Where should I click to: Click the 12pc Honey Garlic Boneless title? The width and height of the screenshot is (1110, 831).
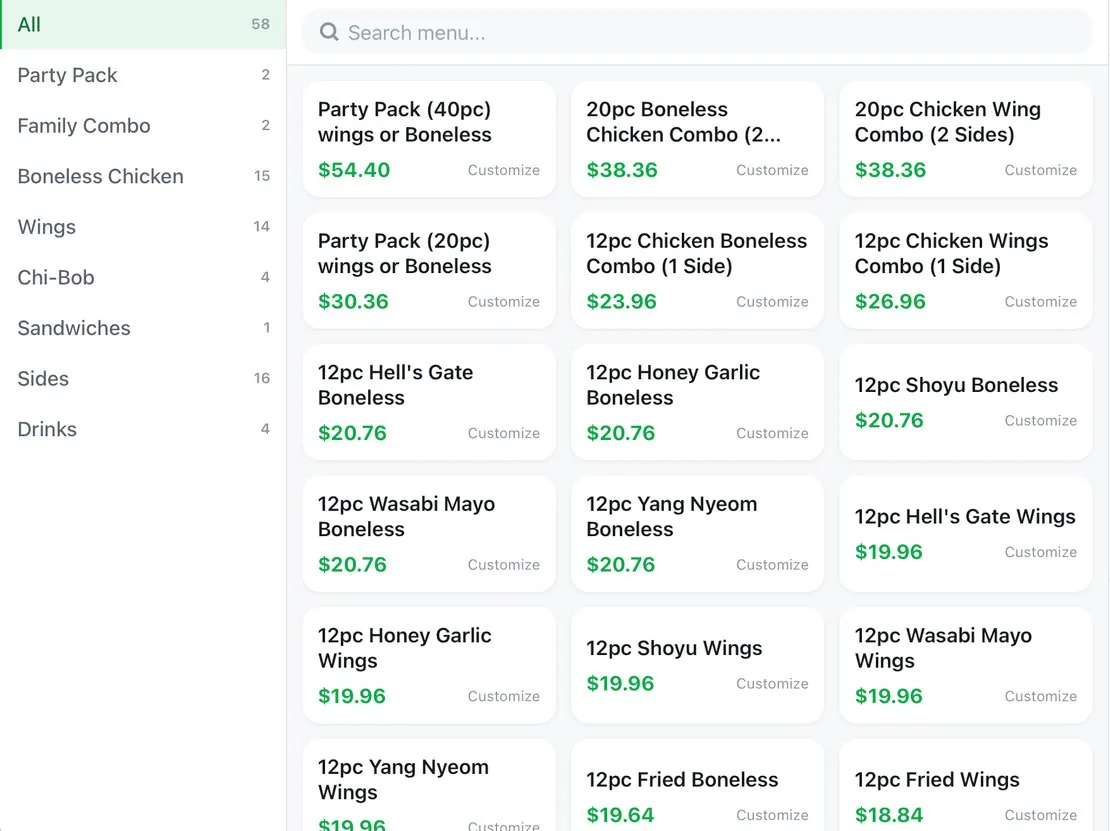pos(673,385)
